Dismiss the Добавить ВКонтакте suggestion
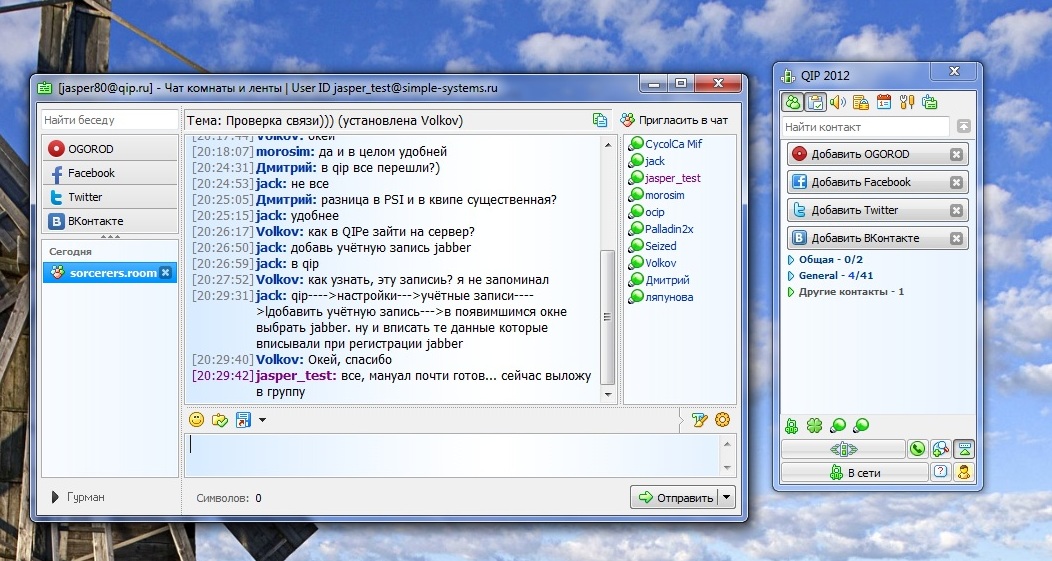The width and height of the screenshot is (1052, 561). (x=957, y=238)
